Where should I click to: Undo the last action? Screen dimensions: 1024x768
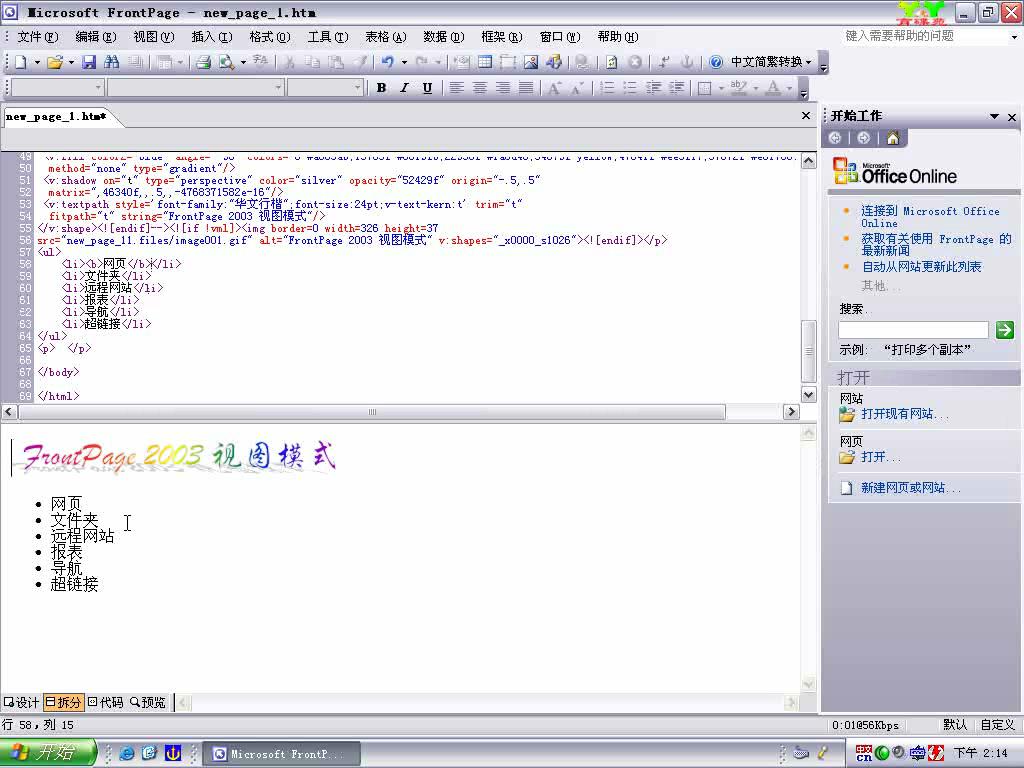coord(387,62)
